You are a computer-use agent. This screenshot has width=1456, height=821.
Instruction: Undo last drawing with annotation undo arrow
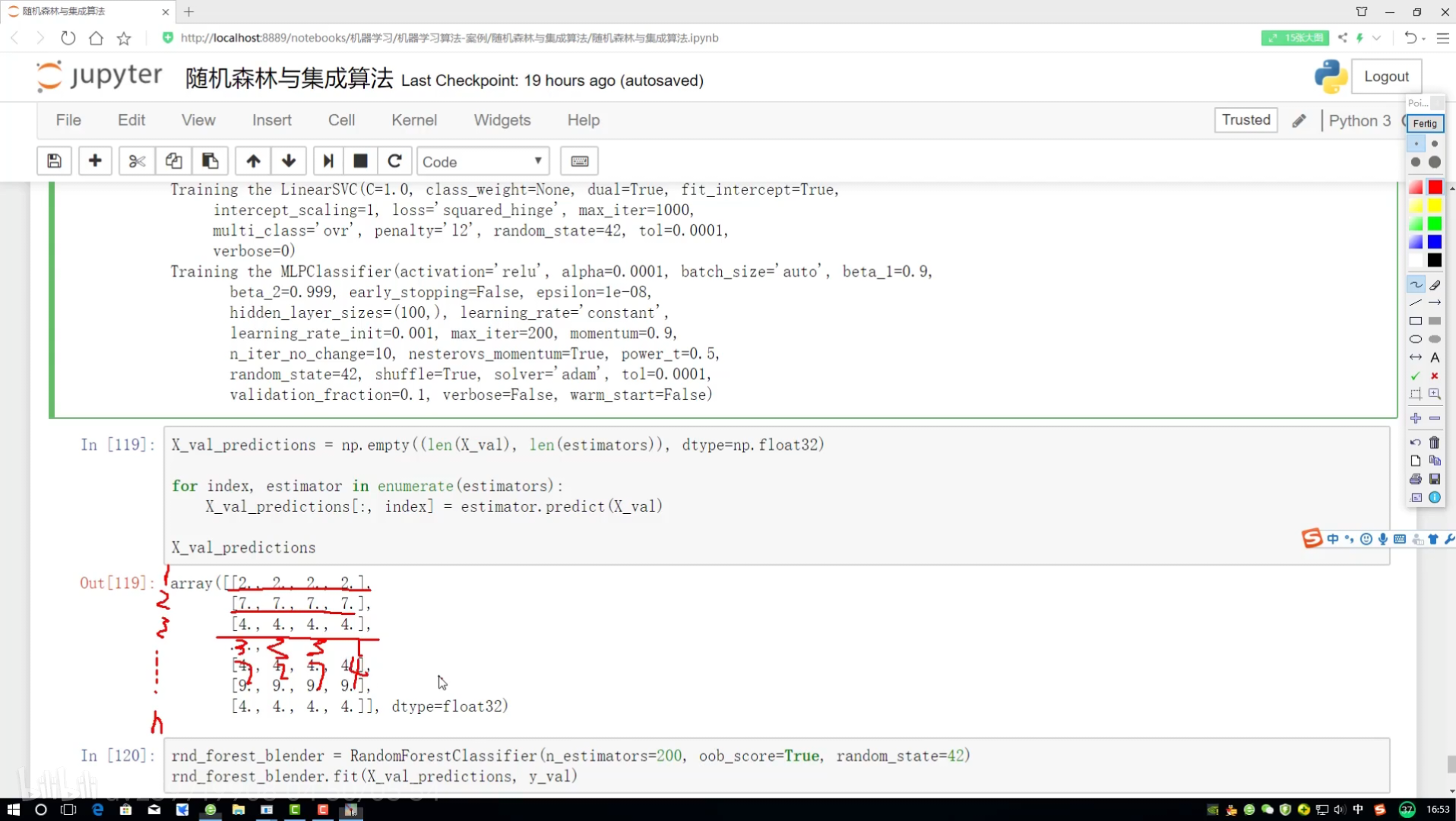1416,442
